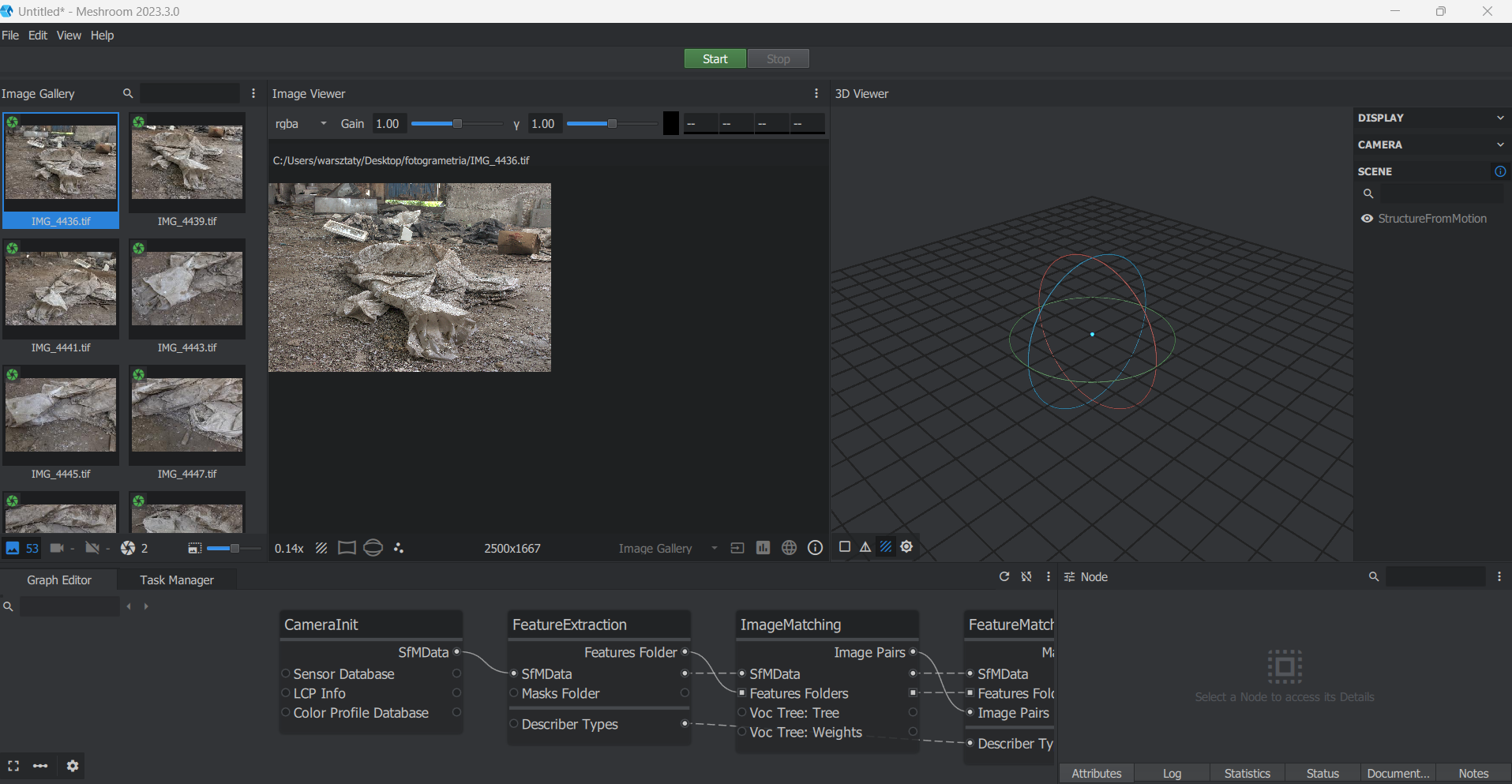Image resolution: width=1512 pixels, height=784 pixels.
Task: Click fit-to-view icon in Graph Editor
Action: tap(13, 766)
